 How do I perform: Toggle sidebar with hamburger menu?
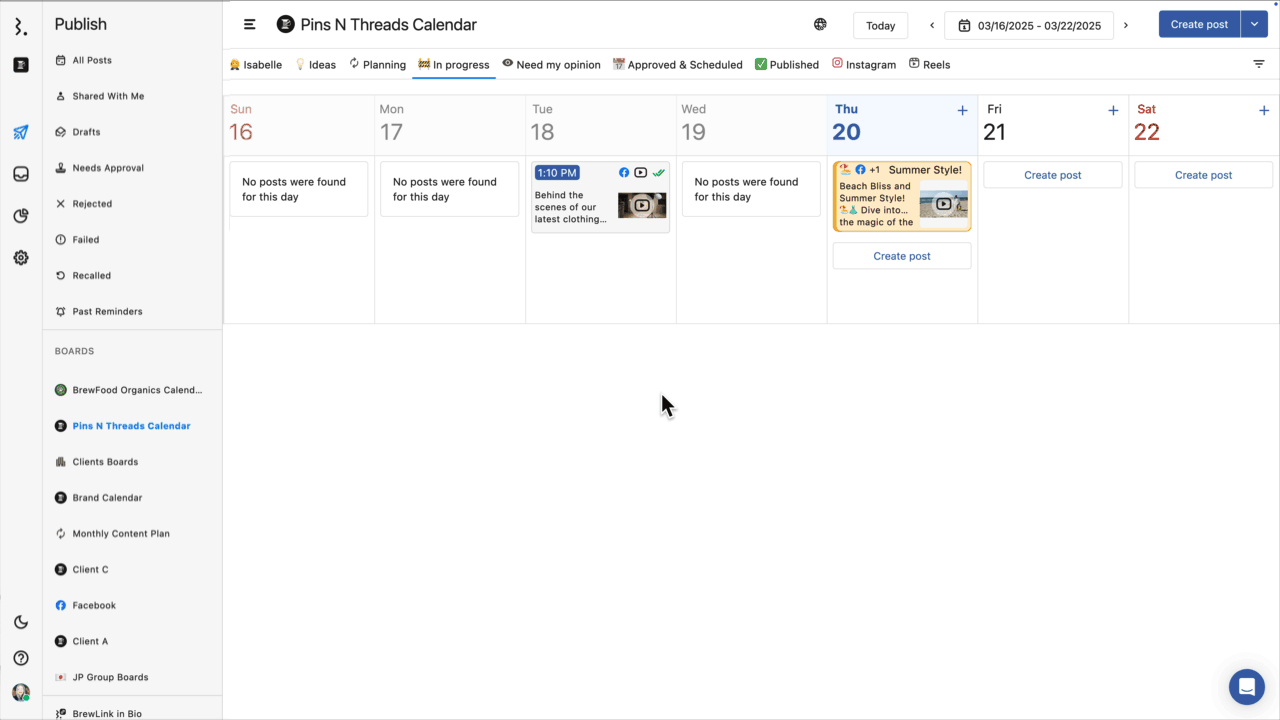click(250, 25)
